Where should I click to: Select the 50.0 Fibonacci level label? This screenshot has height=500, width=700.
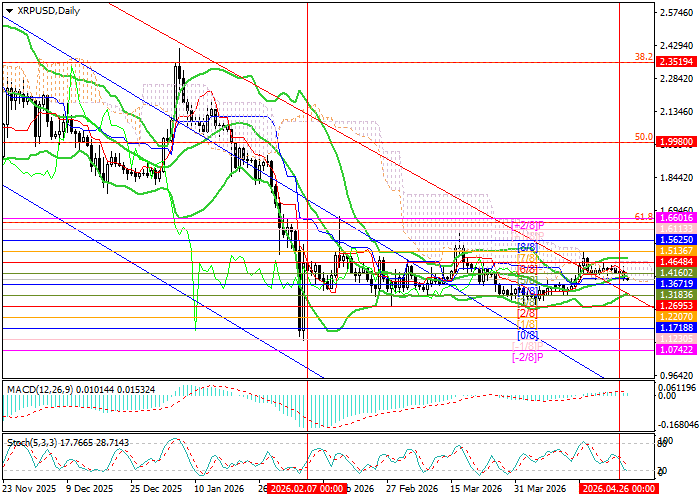click(x=643, y=137)
